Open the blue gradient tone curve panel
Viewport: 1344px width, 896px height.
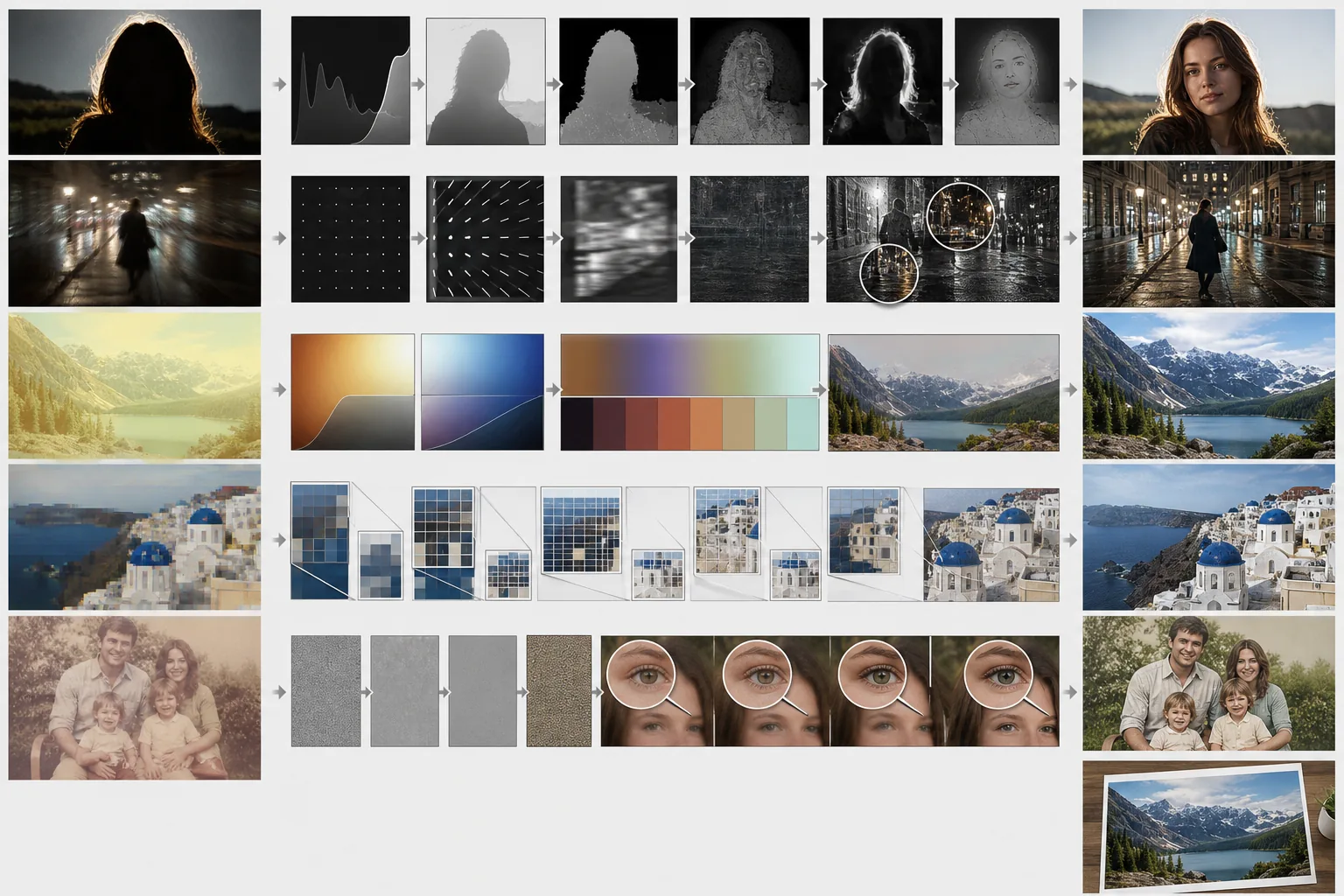pos(482,392)
